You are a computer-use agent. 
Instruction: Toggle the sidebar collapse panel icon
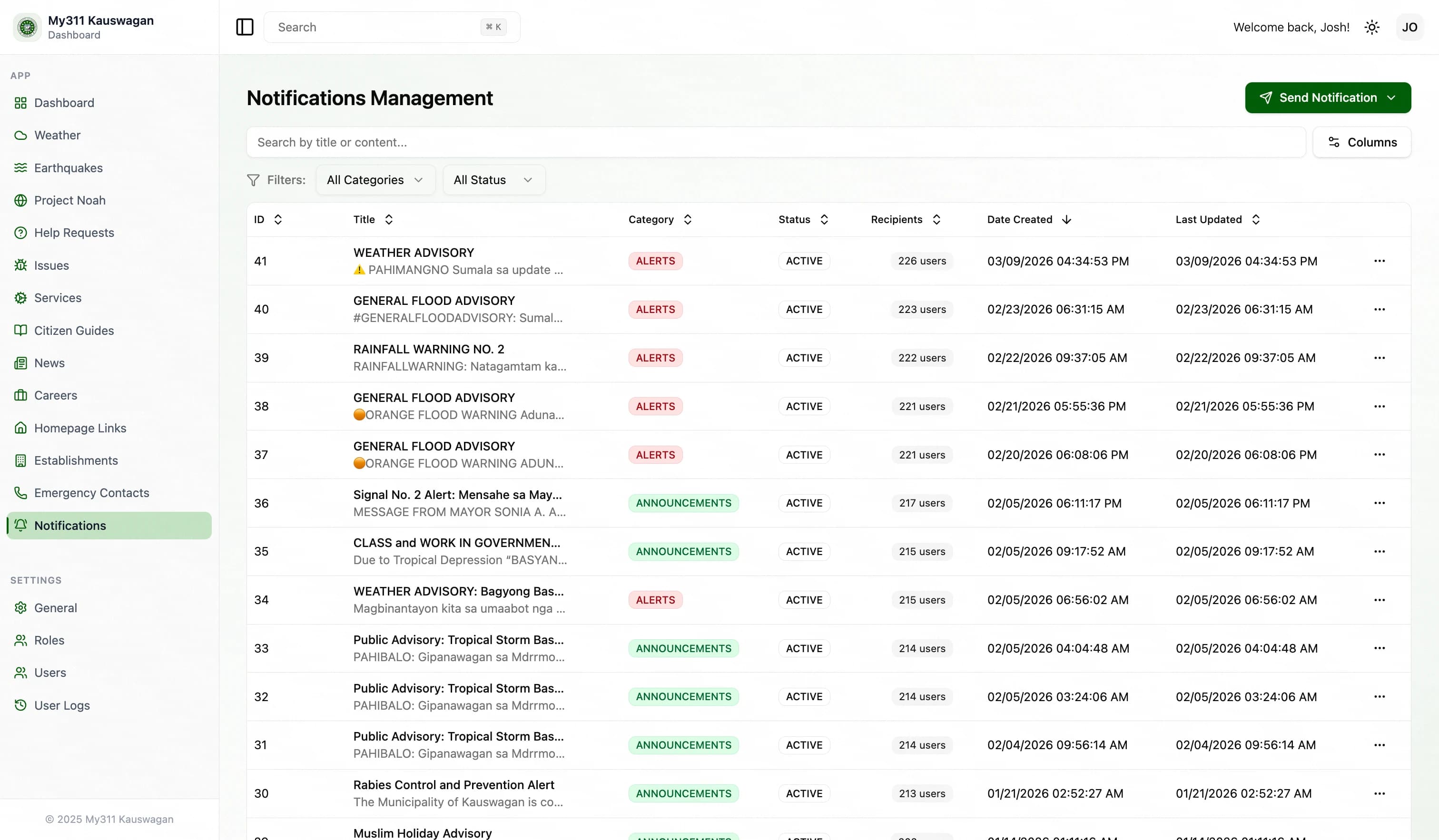[x=245, y=27]
